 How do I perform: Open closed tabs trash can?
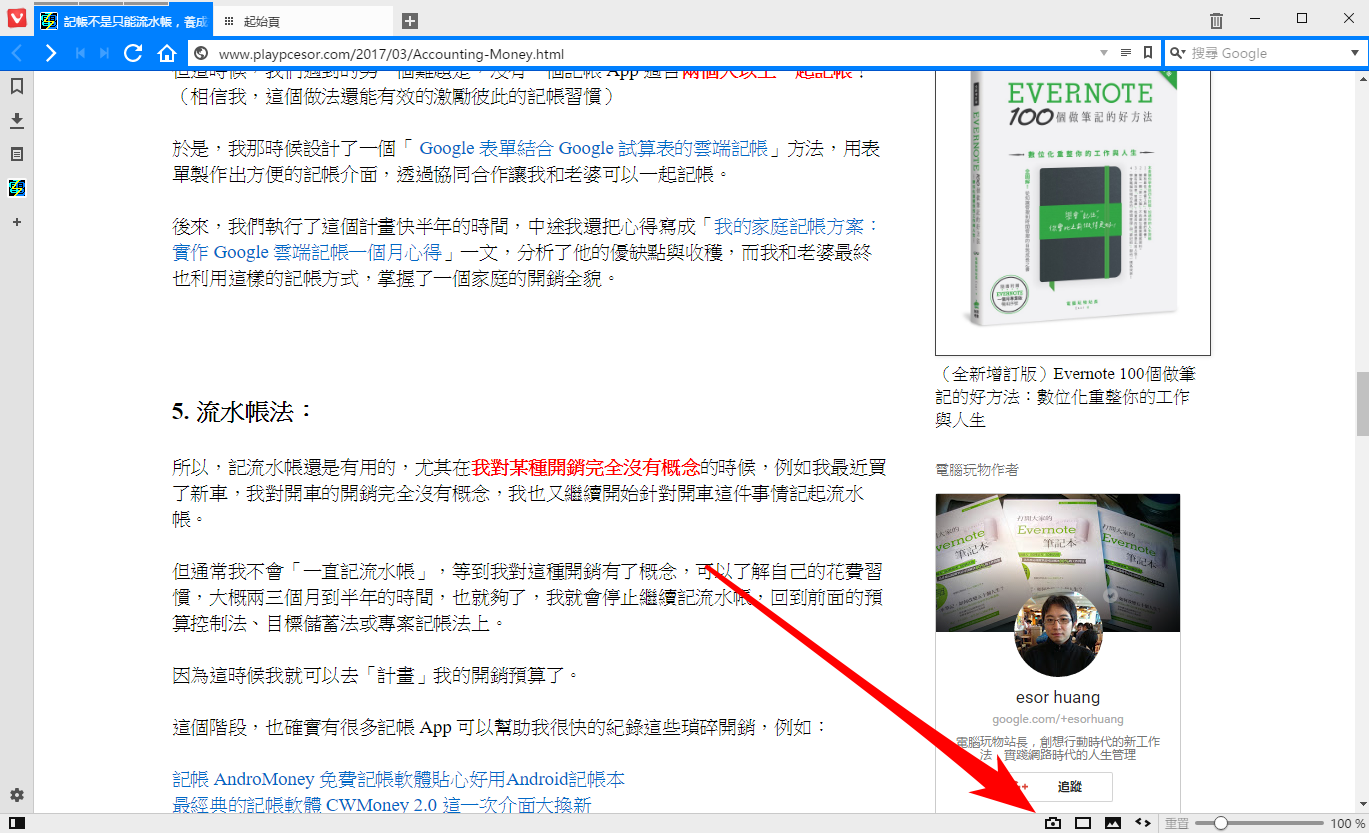1216,20
